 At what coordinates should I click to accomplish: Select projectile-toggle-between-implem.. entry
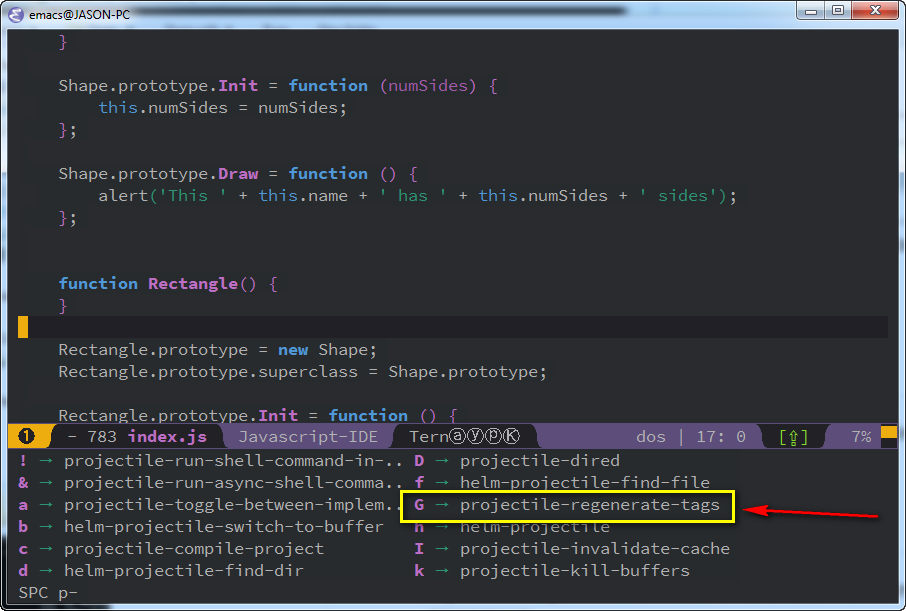(233, 505)
